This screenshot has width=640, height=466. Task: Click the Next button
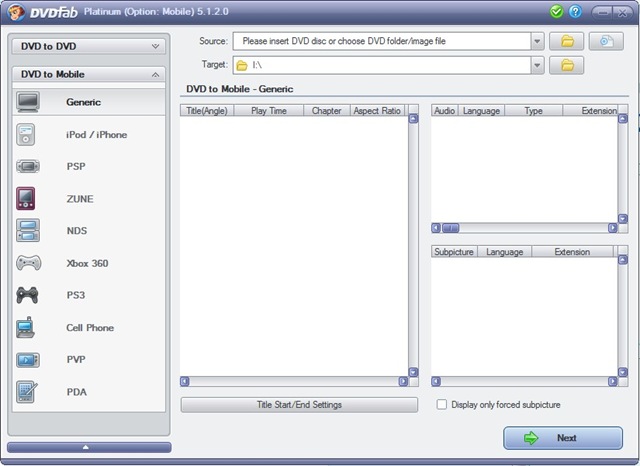563,438
